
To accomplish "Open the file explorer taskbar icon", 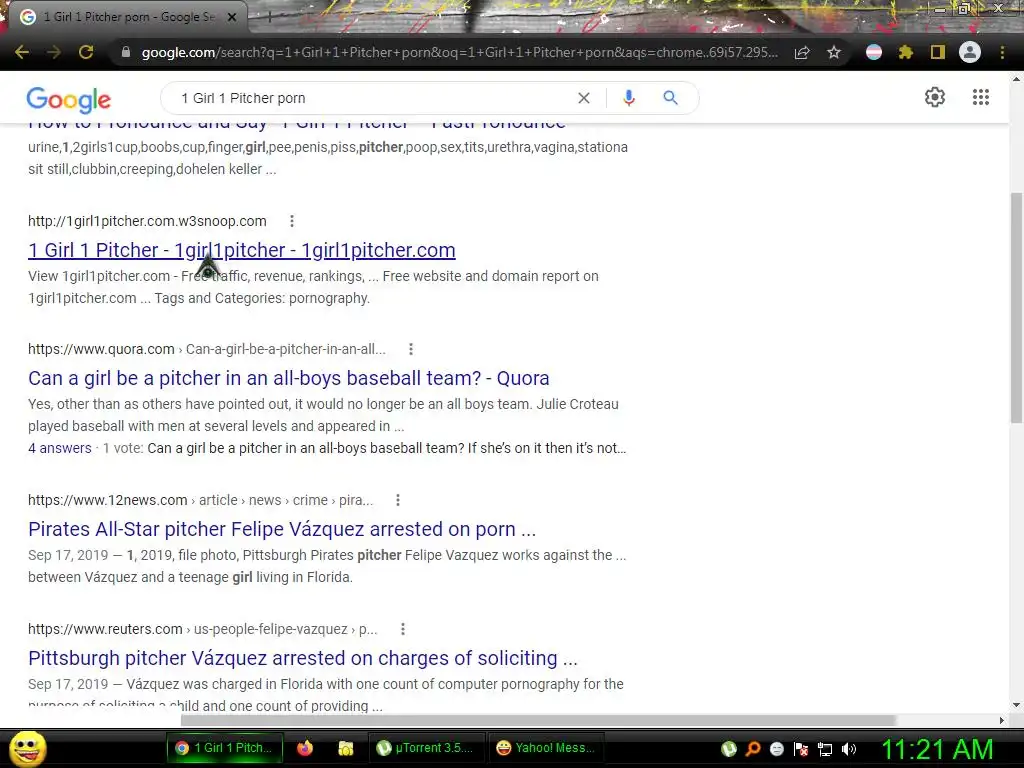I will pos(345,748).
